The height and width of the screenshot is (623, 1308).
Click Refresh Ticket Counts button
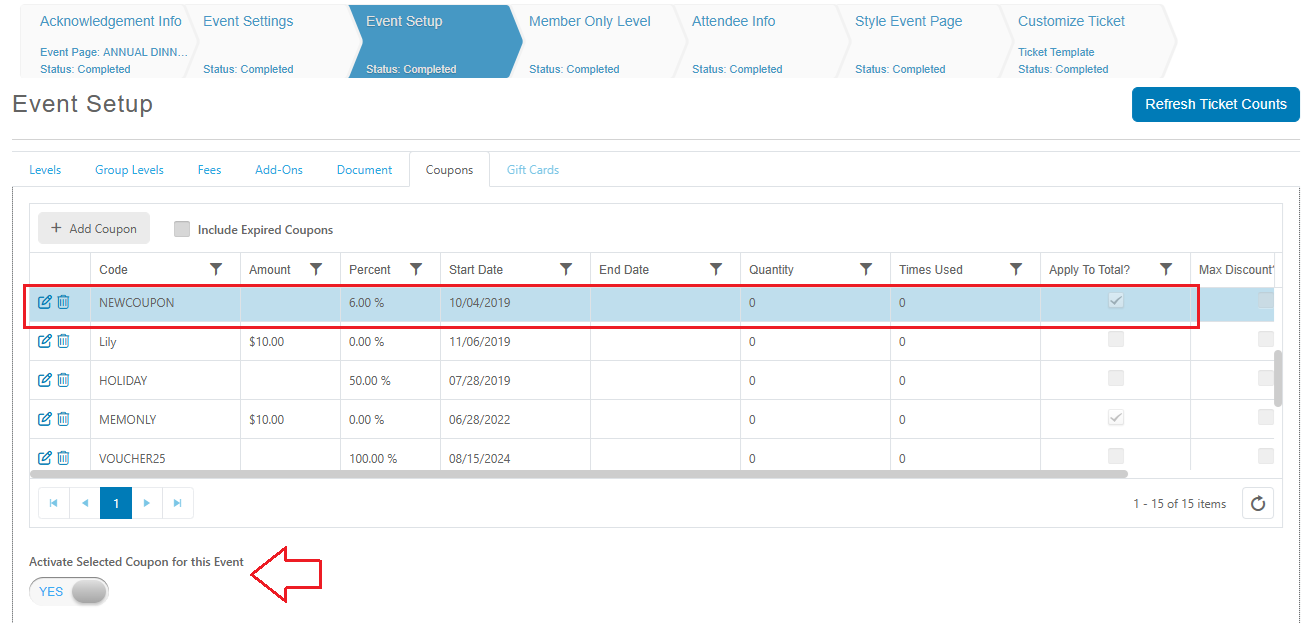click(x=1216, y=104)
